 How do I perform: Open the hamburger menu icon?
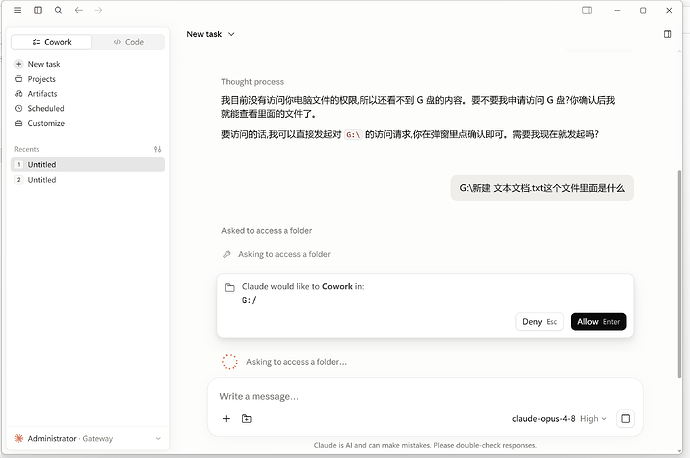[18, 10]
